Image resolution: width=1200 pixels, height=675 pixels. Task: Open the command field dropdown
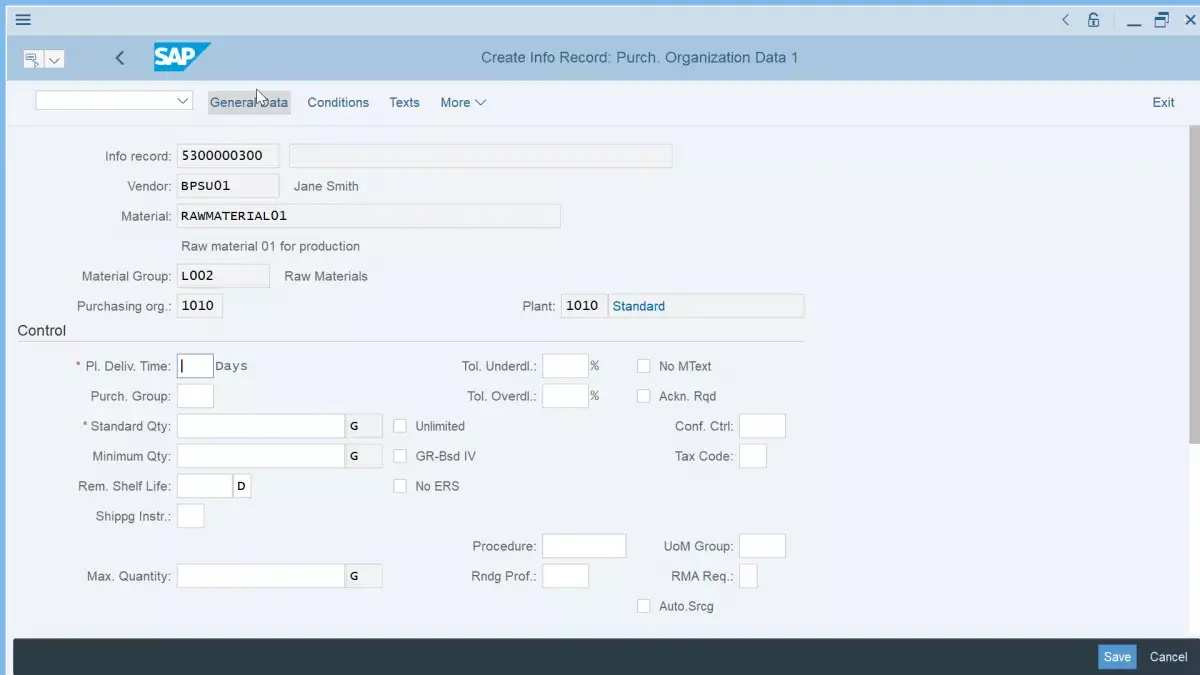pyautogui.click(x=183, y=101)
